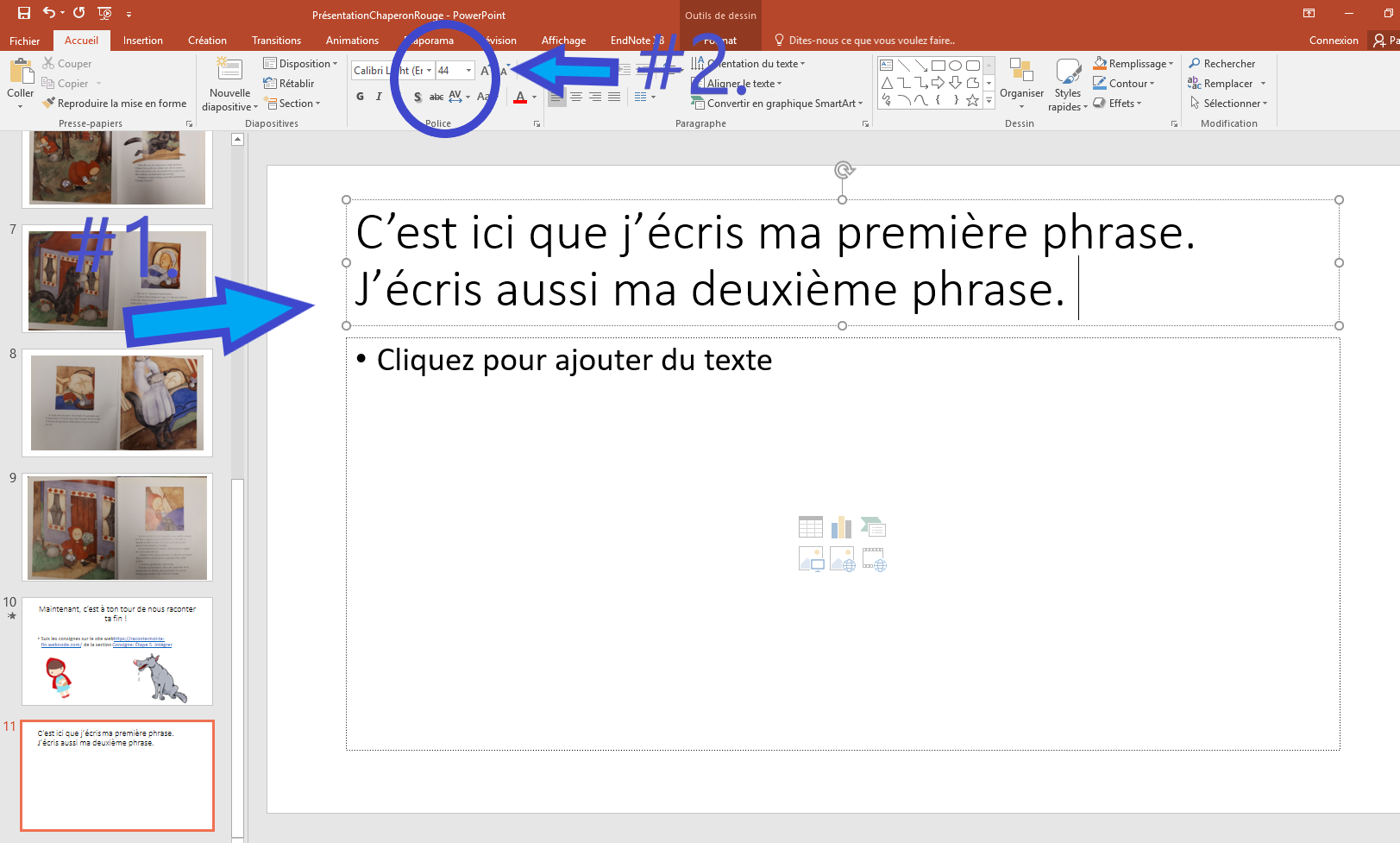
Task: Open the font size 44 dropdown
Action: coord(468,71)
